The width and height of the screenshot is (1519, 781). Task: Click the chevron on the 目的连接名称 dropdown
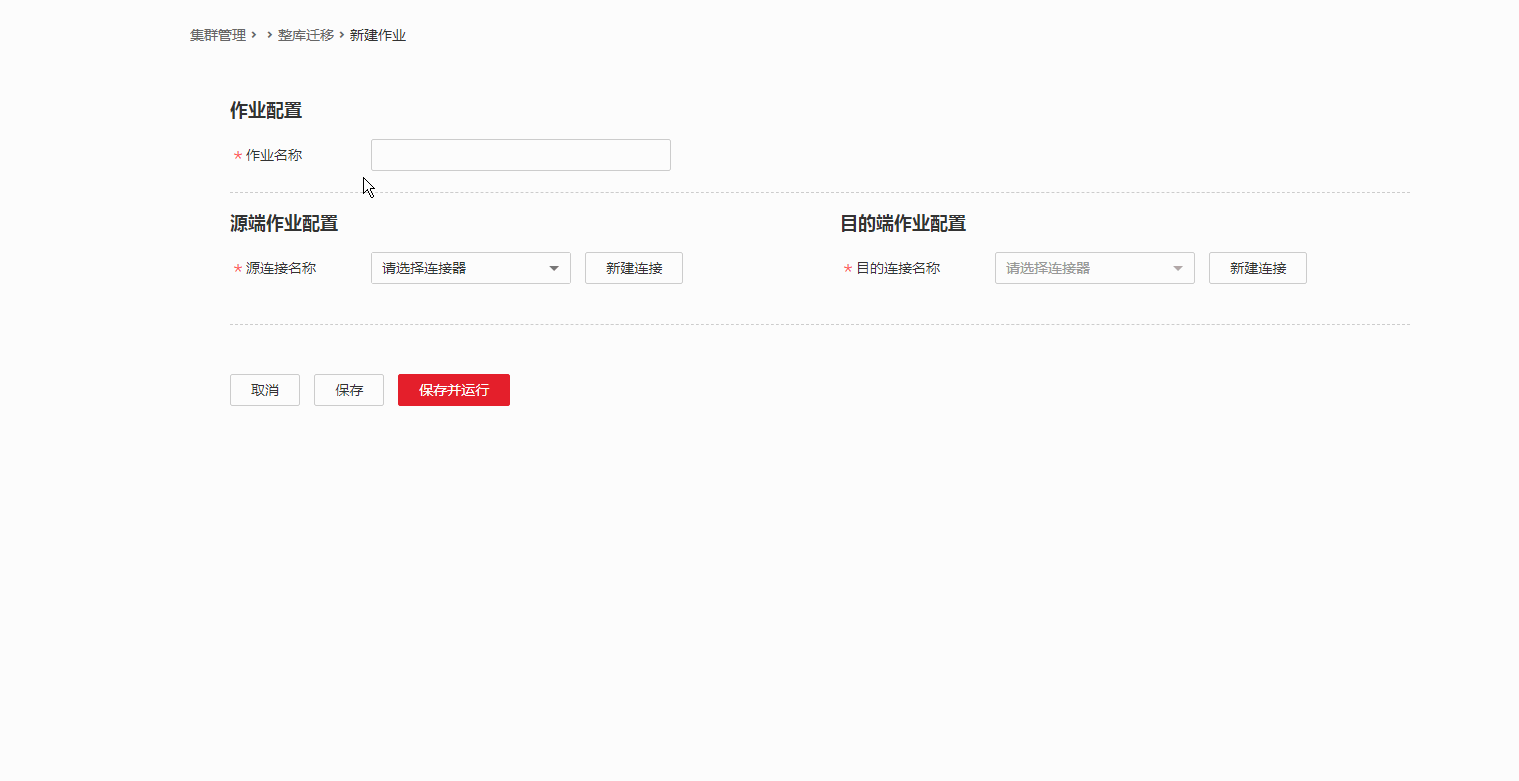click(1177, 268)
